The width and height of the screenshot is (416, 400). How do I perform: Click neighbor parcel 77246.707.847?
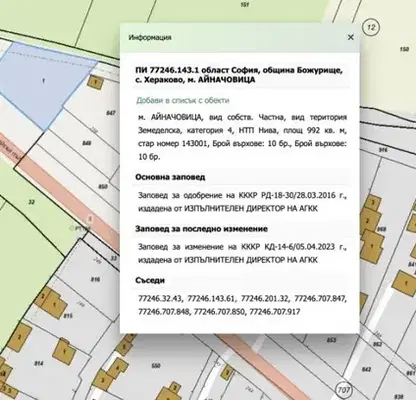(320, 298)
